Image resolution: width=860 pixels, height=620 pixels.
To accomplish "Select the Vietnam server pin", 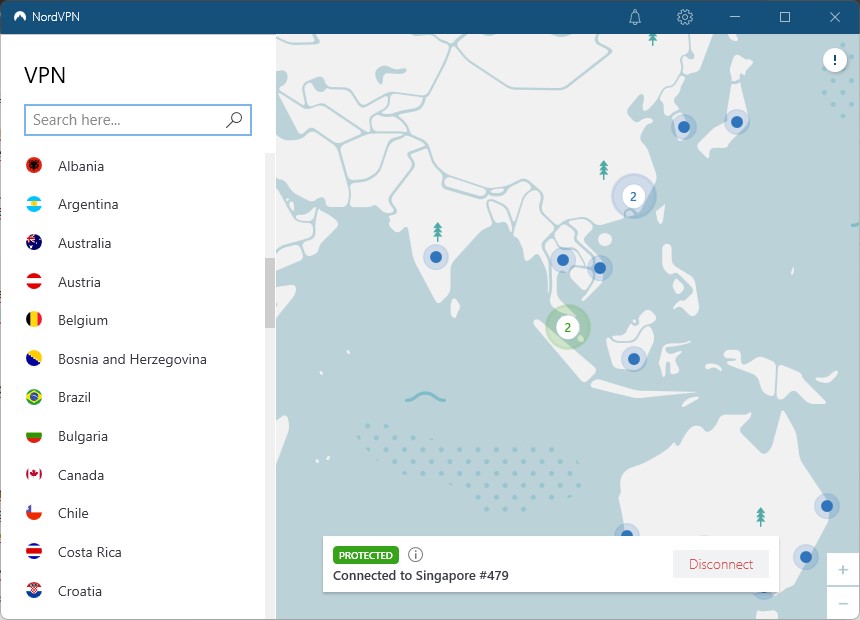I will click(600, 268).
